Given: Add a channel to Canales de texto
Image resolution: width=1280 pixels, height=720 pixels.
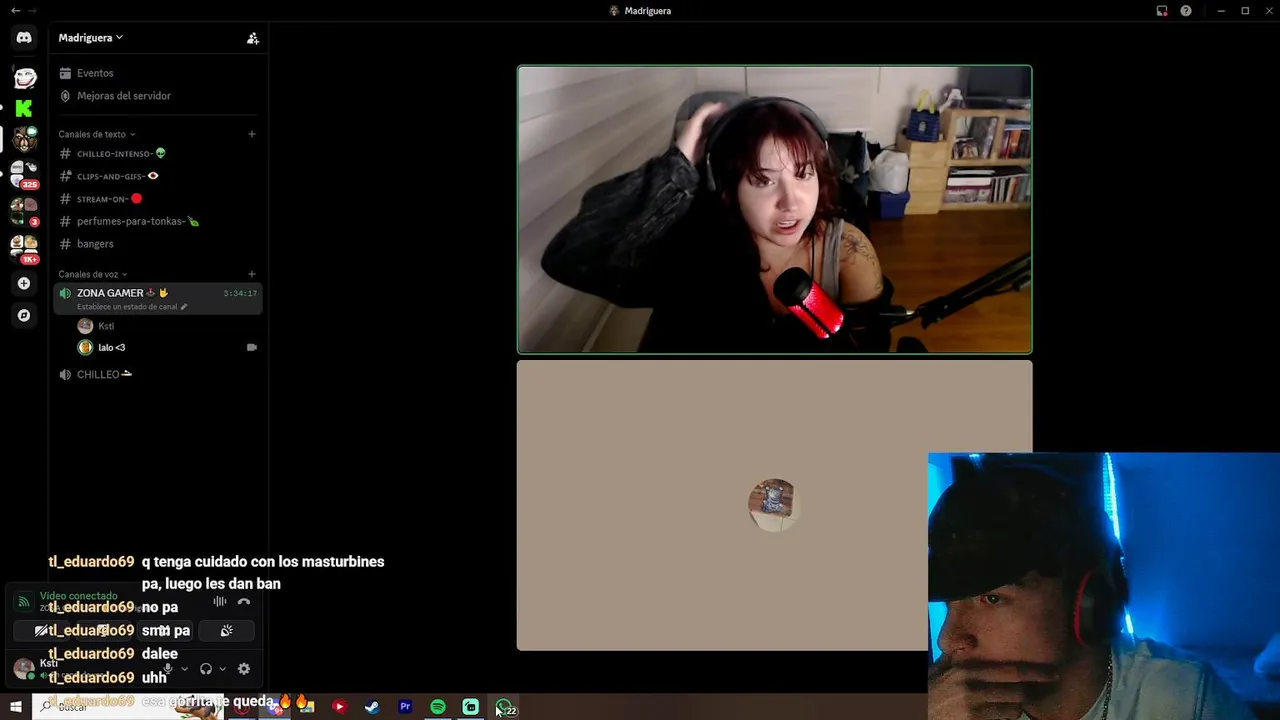Looking at the screenshot, I should coord(252,134).
